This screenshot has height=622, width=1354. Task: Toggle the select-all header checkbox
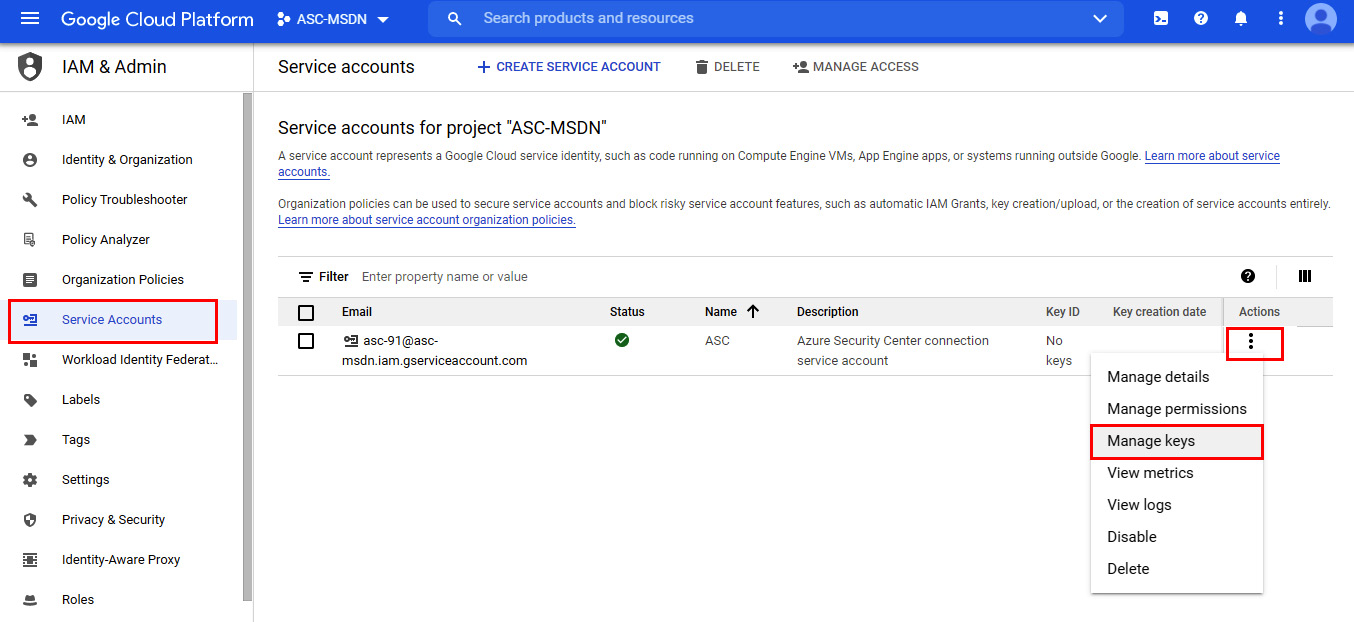[x=306, y=312]
